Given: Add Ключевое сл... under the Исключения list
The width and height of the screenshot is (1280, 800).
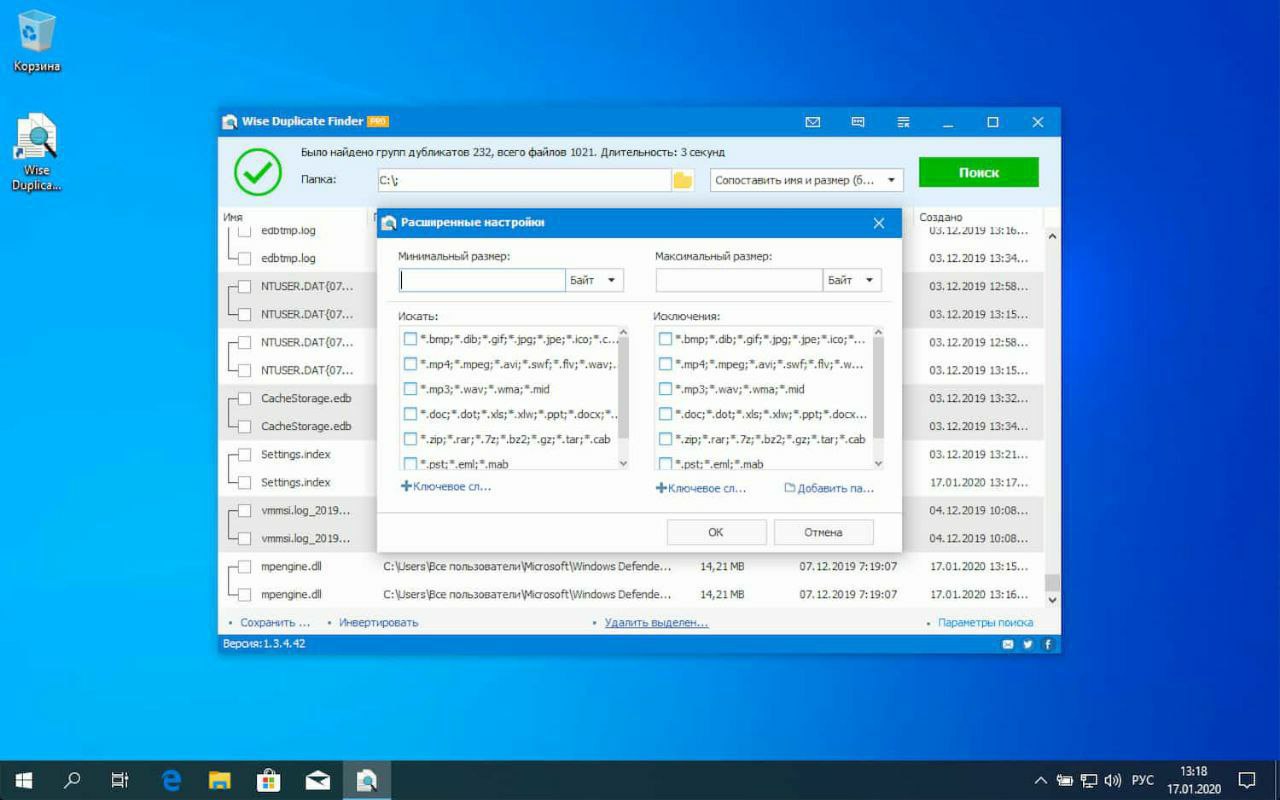Looking at the screenshot, I should tap(701, 488).
